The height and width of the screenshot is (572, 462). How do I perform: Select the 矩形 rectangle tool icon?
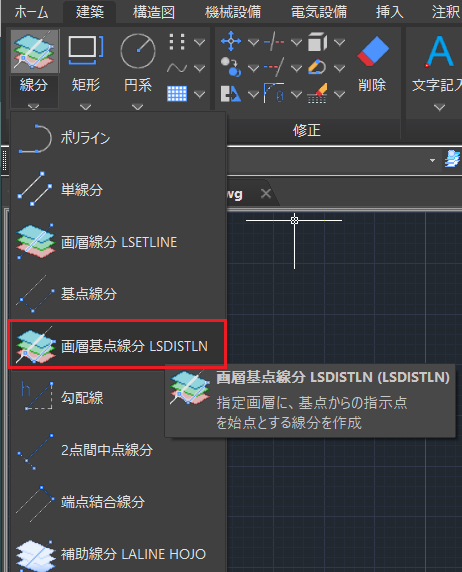click(86, 51)
